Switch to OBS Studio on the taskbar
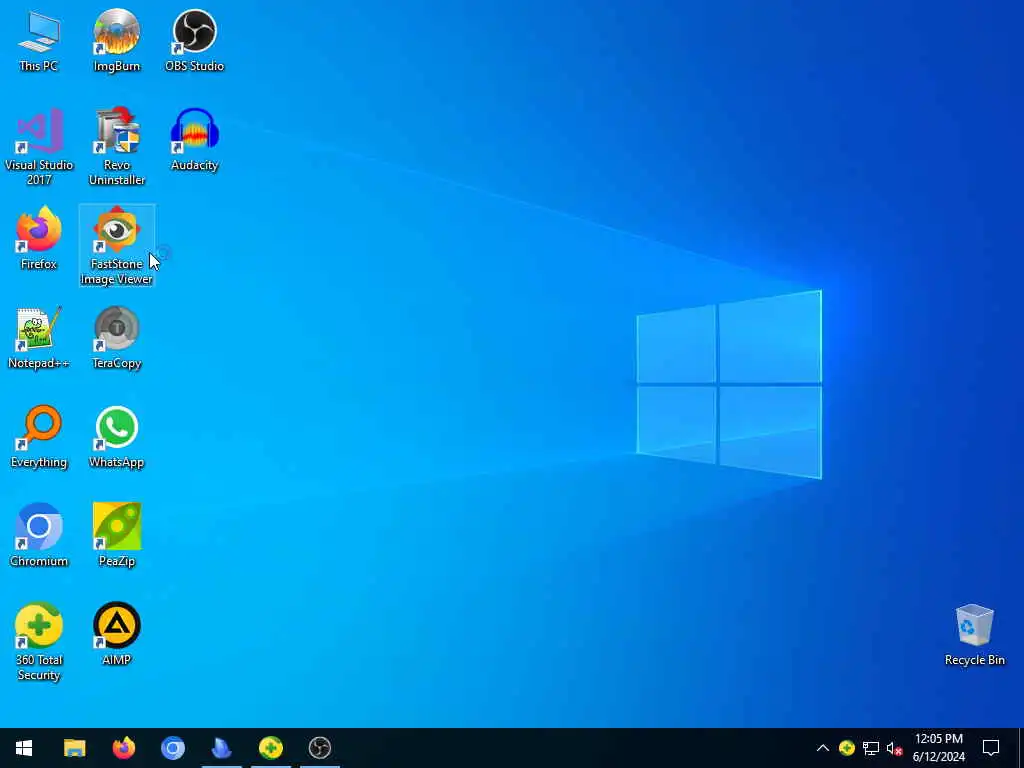Image resolution: width=1024 pixels, height=768 pixels. pos(319,748)
